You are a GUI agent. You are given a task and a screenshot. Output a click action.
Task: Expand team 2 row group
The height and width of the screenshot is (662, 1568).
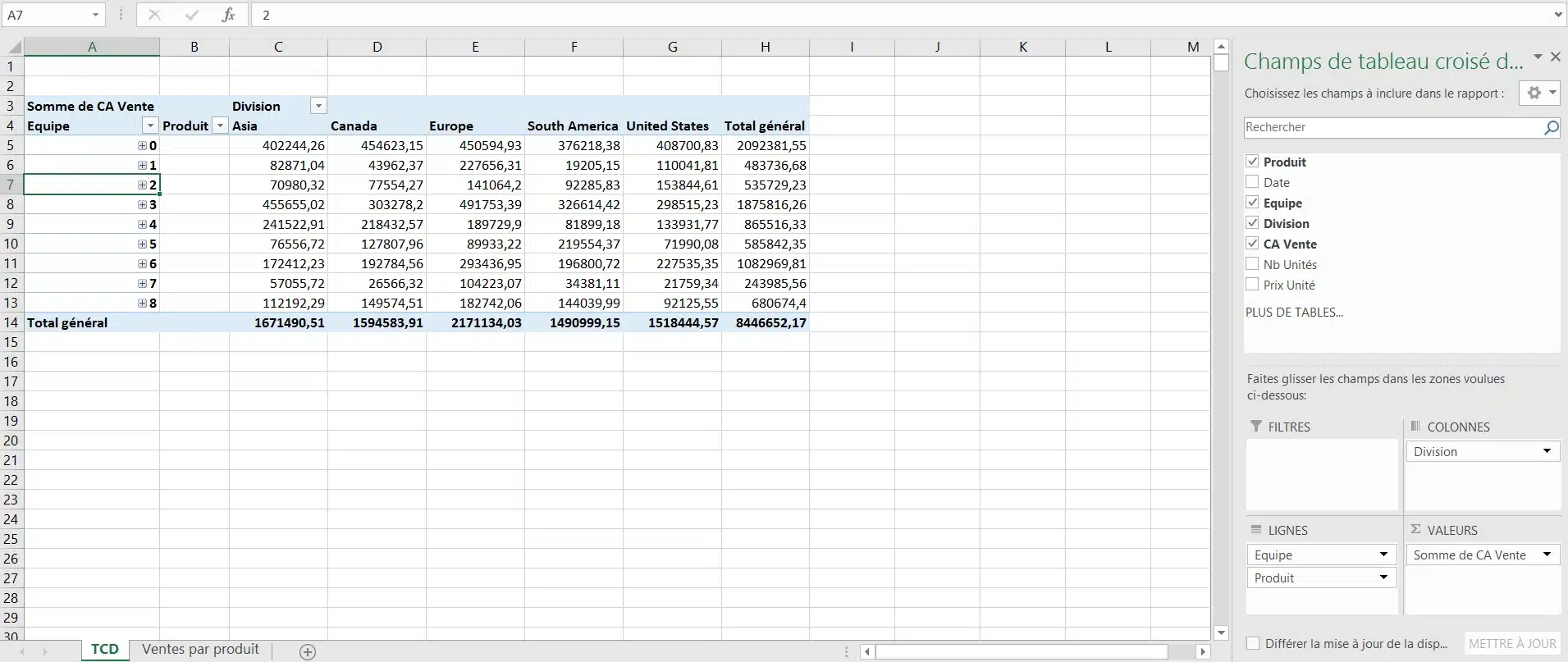pos(142,185)
